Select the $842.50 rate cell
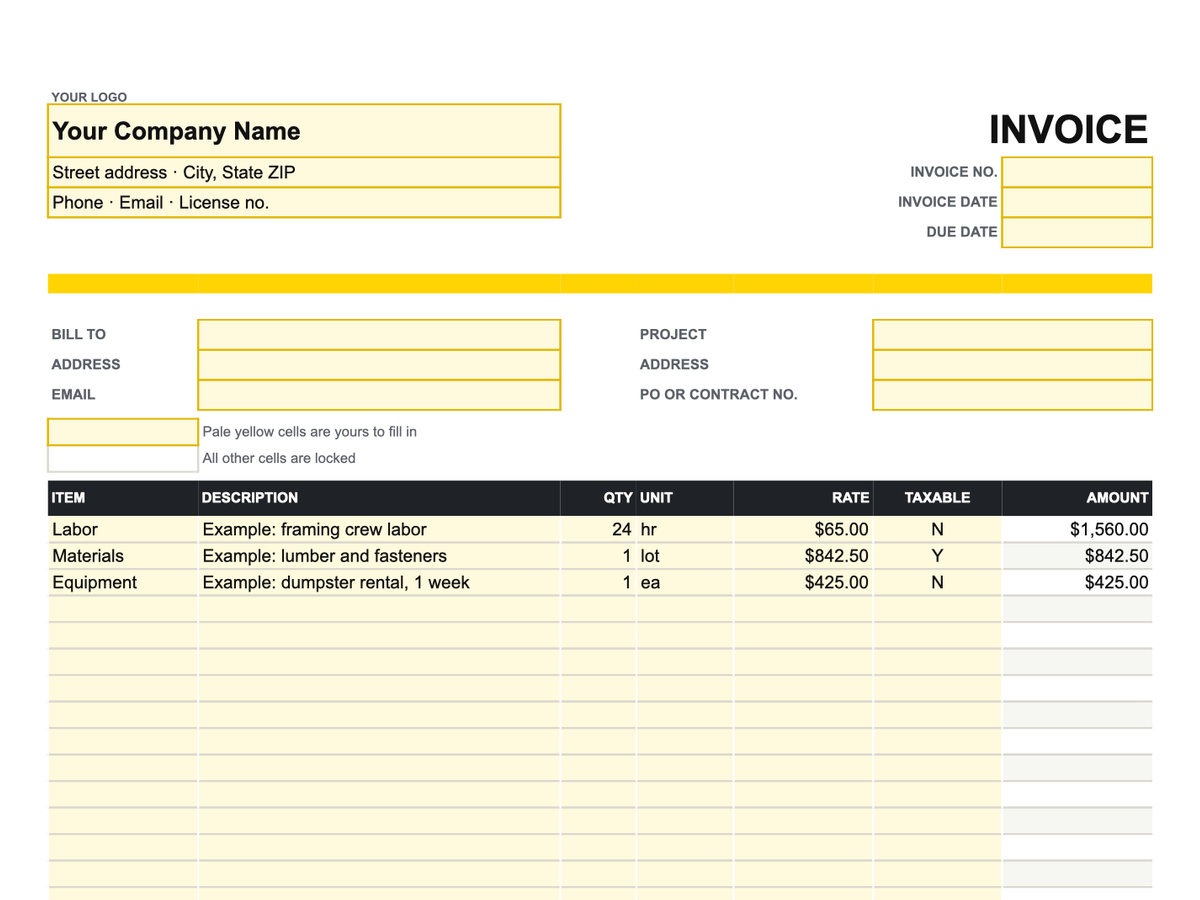 pyautogui.click(x=803, y=556)
